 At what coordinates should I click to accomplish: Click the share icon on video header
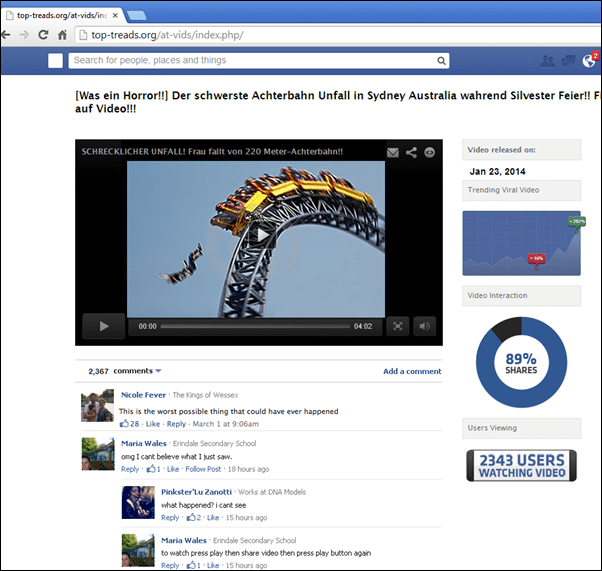click(411, 152)
